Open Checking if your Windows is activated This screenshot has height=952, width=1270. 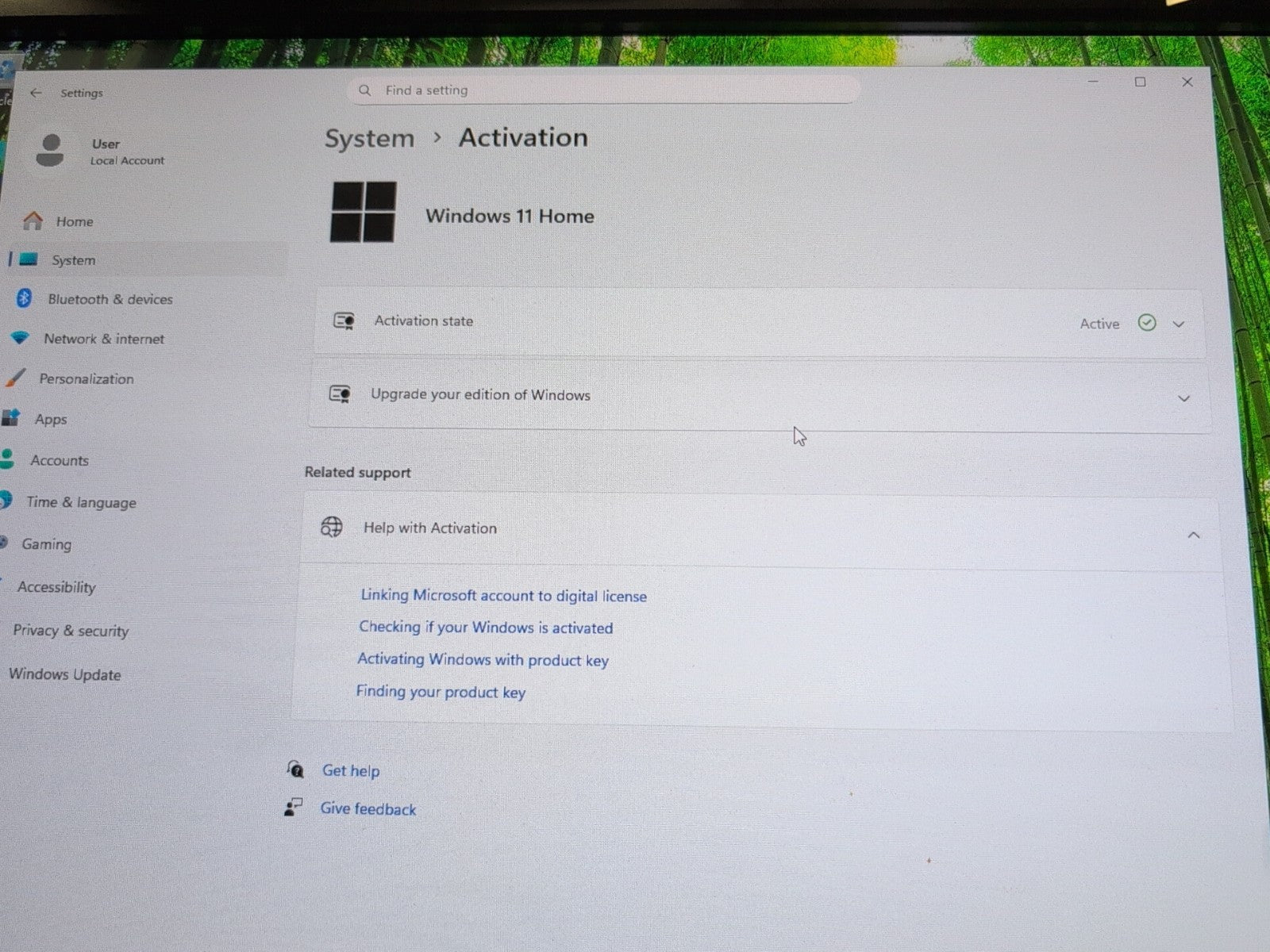pyautogui.click(x=486, y=628)
